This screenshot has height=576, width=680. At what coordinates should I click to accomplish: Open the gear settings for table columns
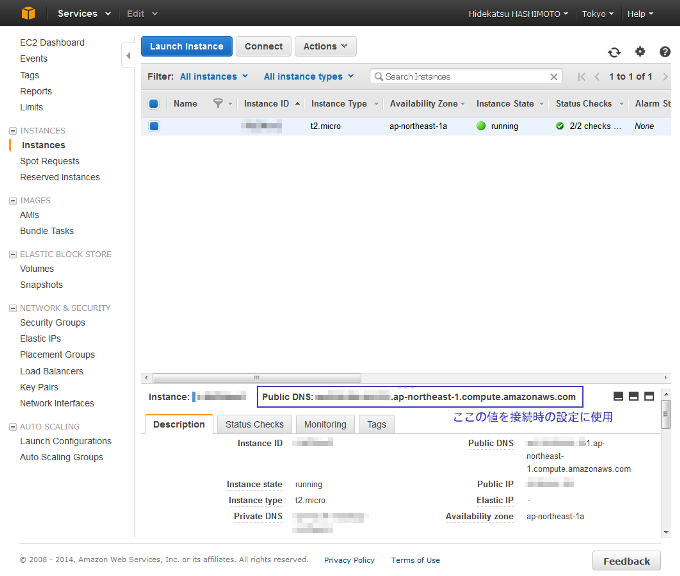pos(640,52)
